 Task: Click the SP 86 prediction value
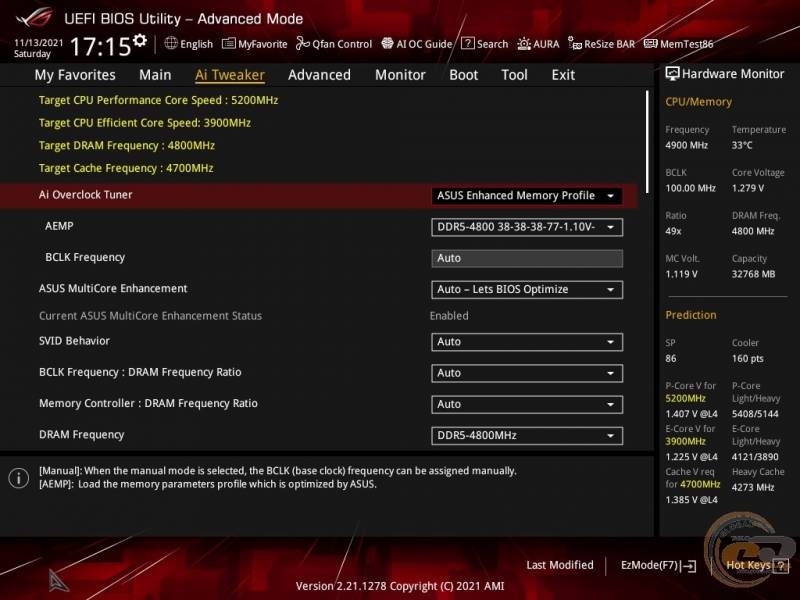(x=670, y=359)
